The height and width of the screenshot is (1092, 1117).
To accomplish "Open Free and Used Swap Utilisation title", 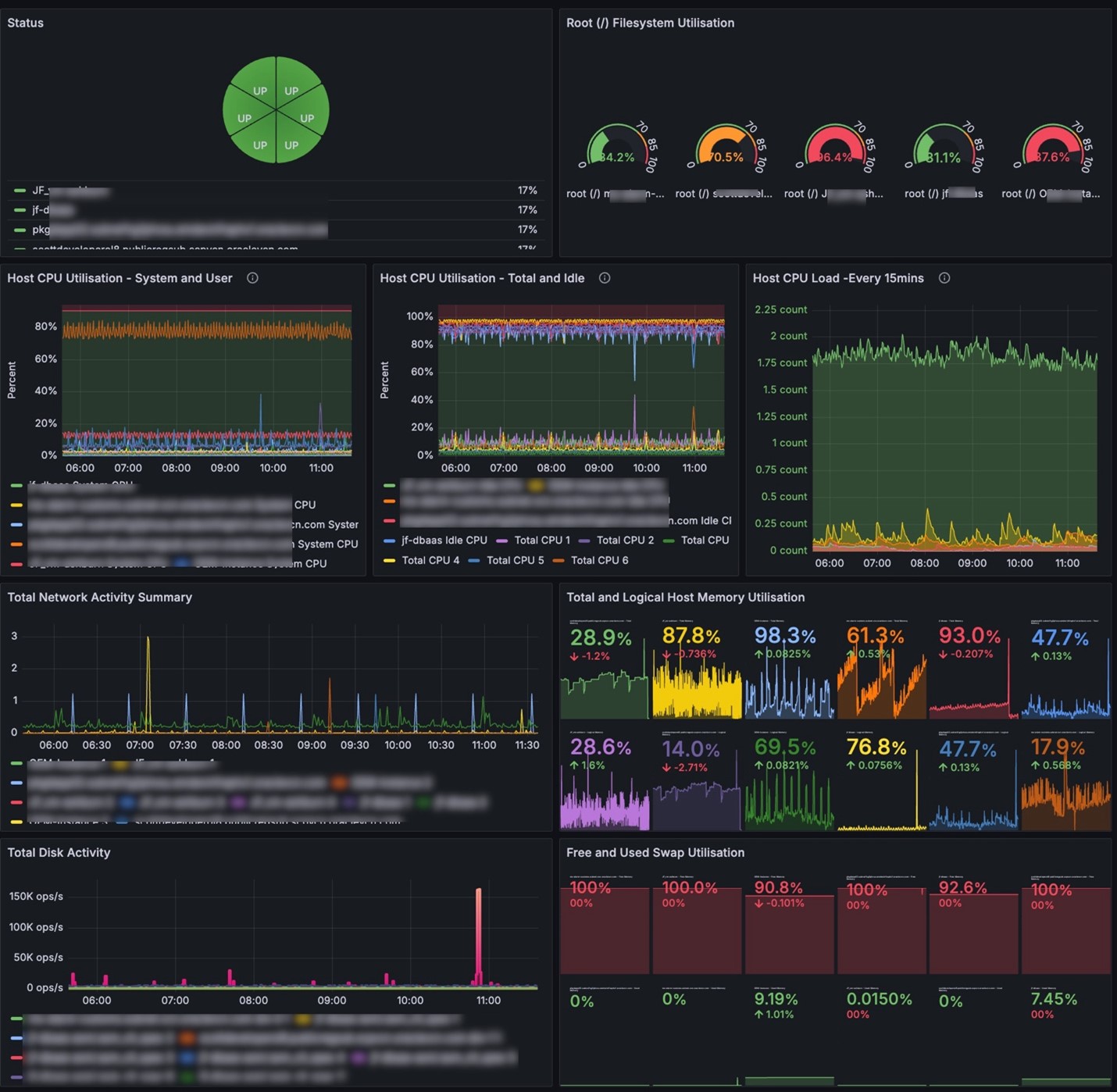I will pyautogui.click(x=655, y=853).
